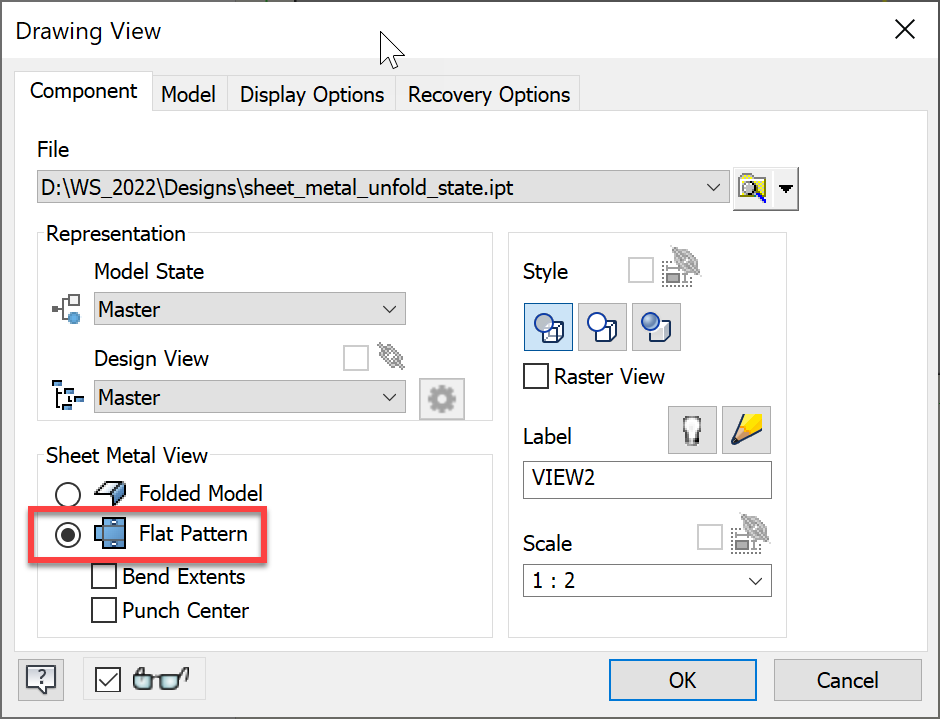The height and width of the screenshot is (719, 940).
Task: Switch to the Display Options tab
Action: [x=311, y=94]
